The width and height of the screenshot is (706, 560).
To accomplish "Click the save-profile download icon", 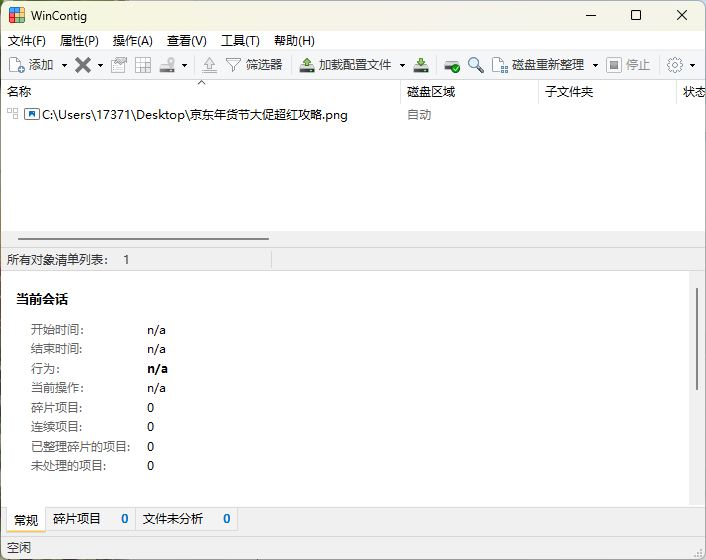I will pos(421,65).
